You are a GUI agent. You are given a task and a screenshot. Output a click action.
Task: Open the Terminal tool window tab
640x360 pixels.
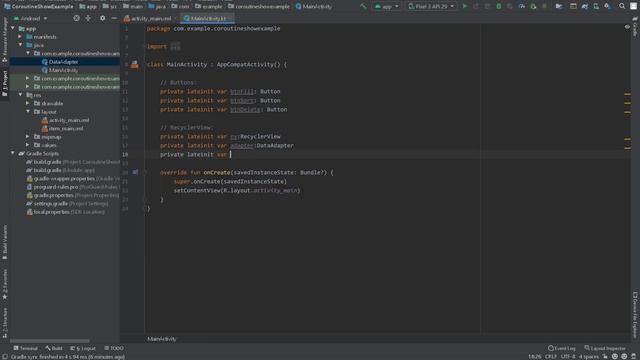pos(26,348)
